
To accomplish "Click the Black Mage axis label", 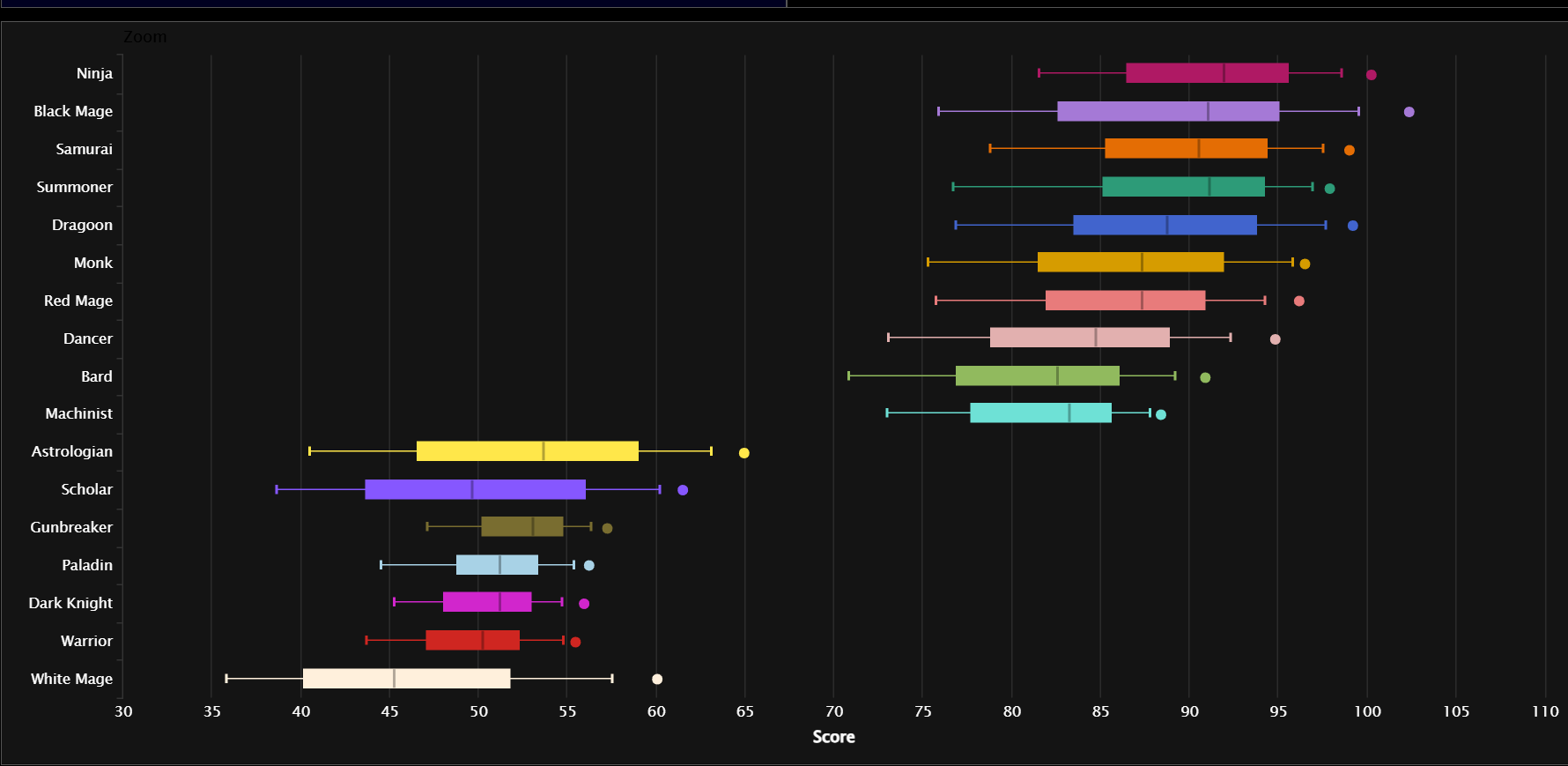I will coord(73,111).
